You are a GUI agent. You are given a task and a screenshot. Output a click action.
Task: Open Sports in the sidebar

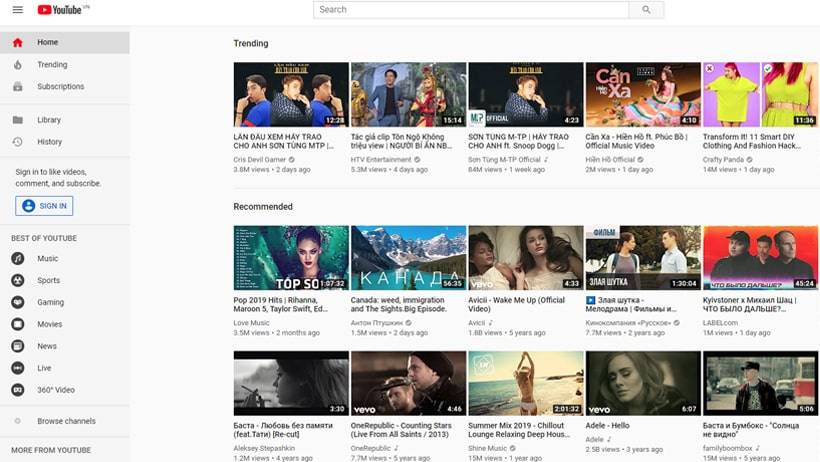48,280
